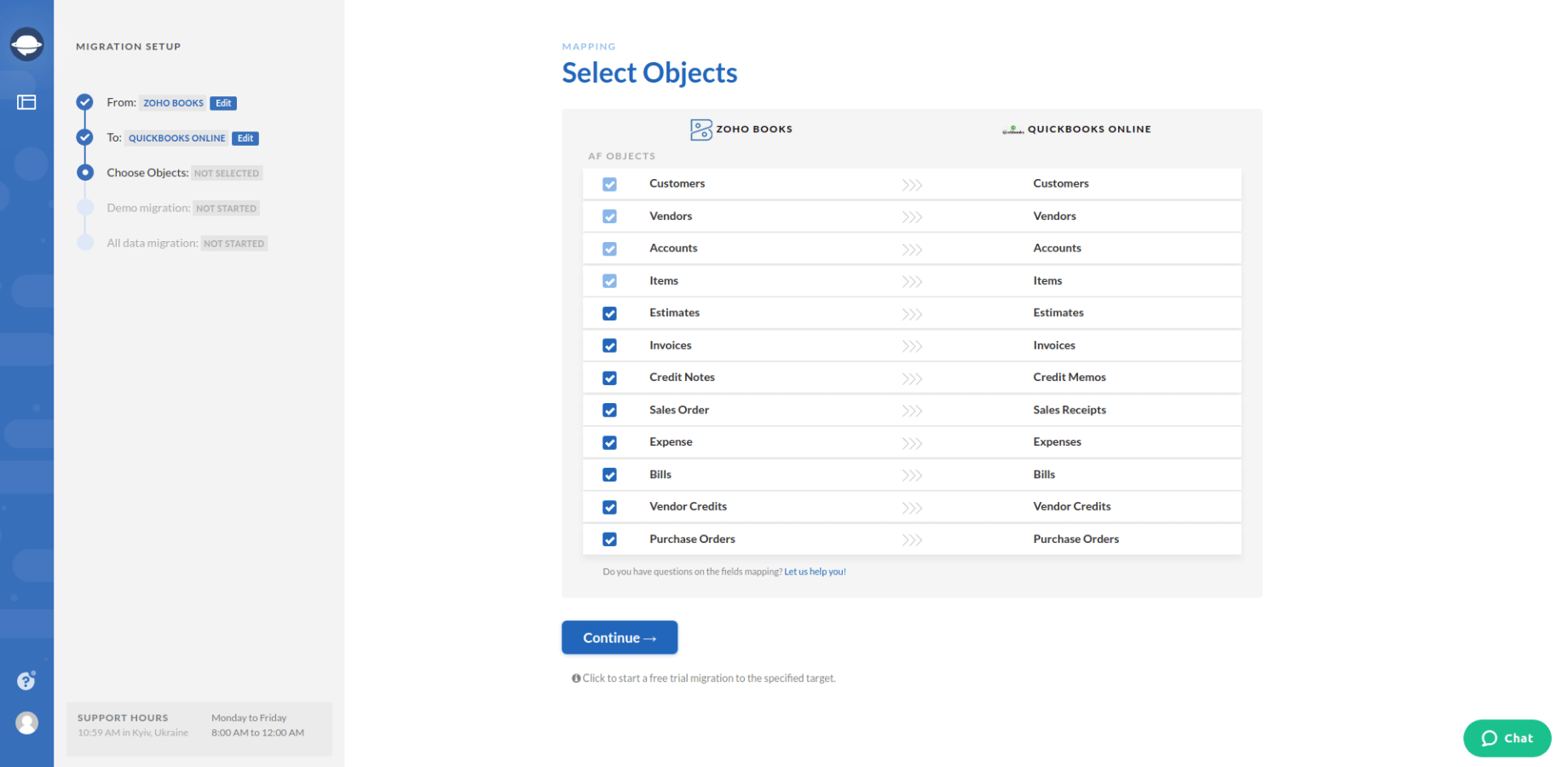1568x767 pixels.
Task: Click Edit next to QuickBooks Online target
Action: [x=245, y=138]
